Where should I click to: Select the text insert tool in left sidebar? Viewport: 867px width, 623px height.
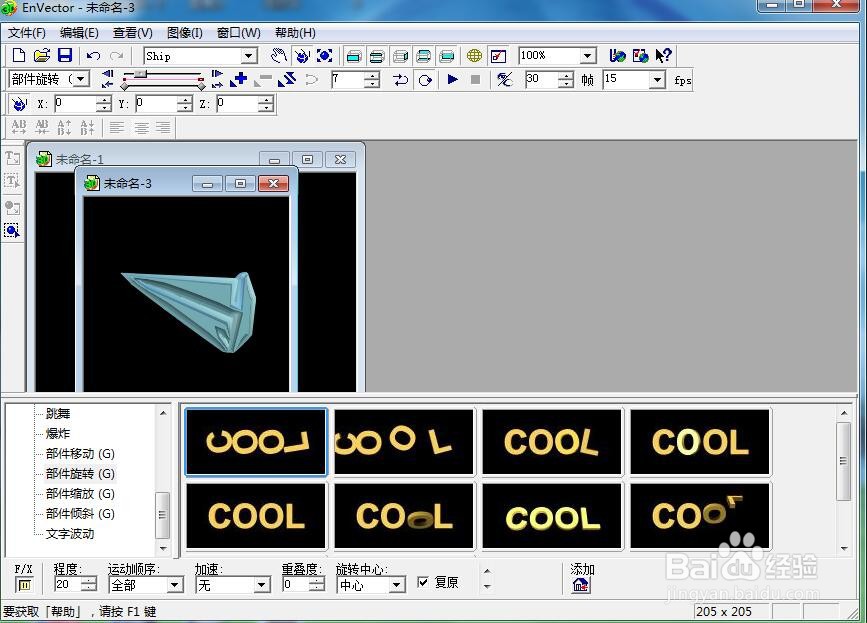[12, 158]
